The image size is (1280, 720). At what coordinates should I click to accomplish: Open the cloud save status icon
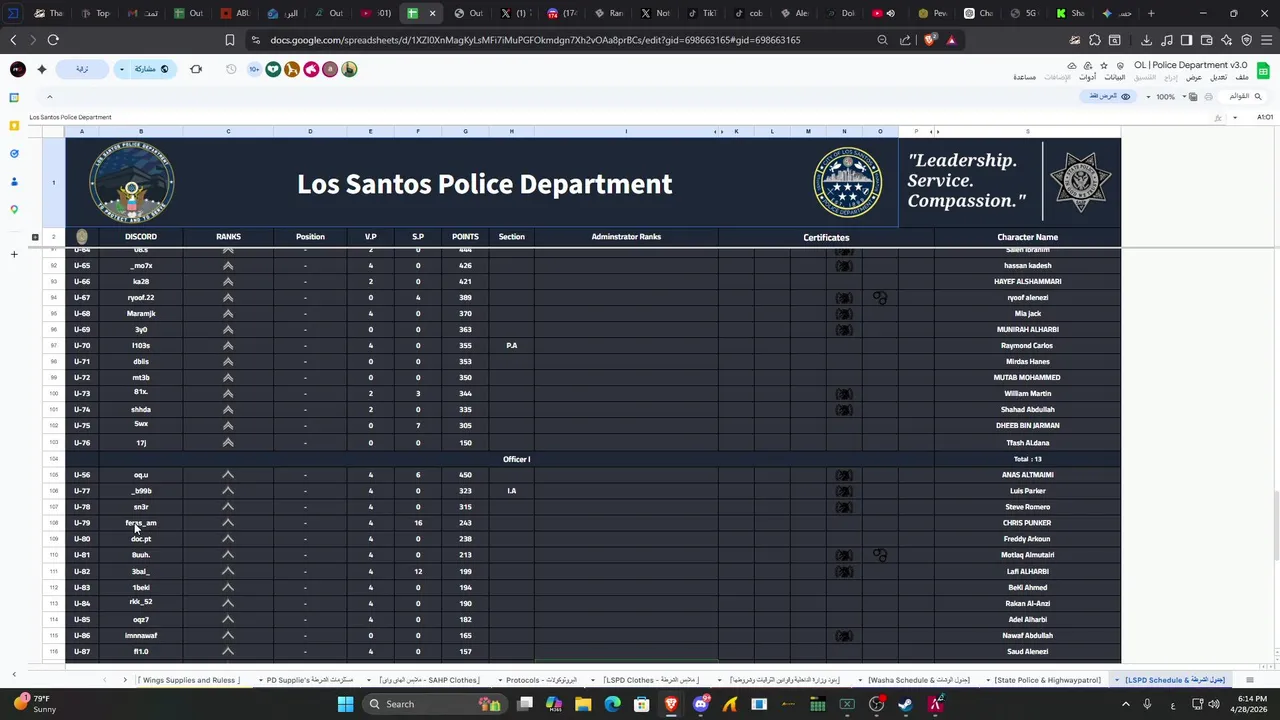coord(1072,66)
